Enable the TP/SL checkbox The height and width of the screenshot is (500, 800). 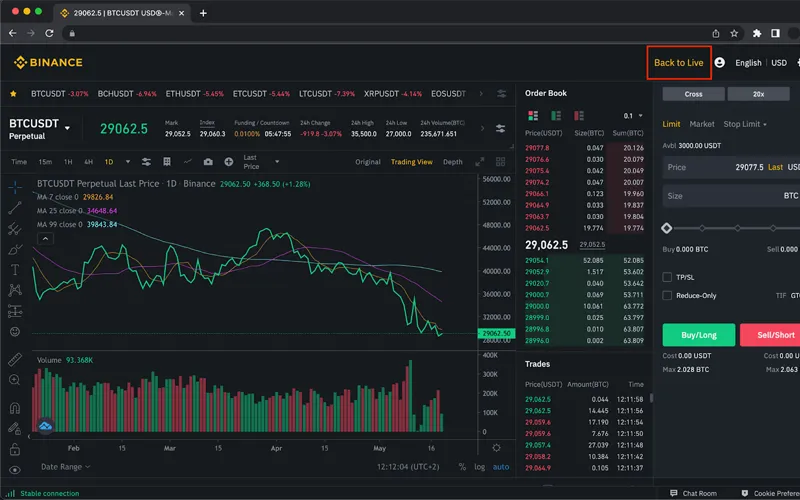pyautogui.click(x=667, y=277)
